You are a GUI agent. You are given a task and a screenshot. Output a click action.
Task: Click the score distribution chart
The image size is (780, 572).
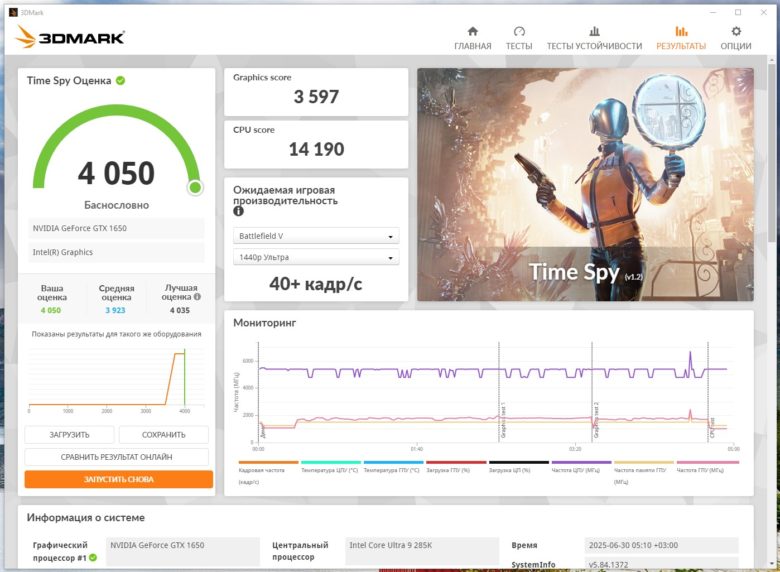116,381
